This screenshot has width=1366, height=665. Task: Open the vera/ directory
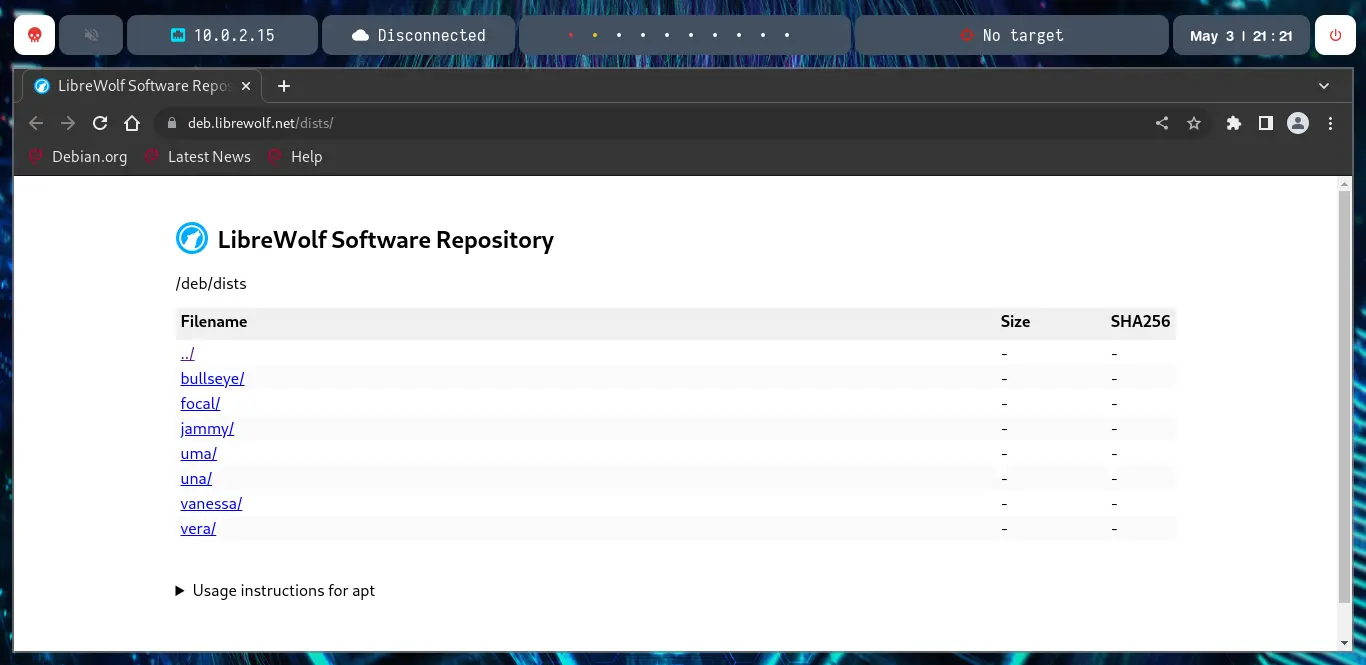198,529
